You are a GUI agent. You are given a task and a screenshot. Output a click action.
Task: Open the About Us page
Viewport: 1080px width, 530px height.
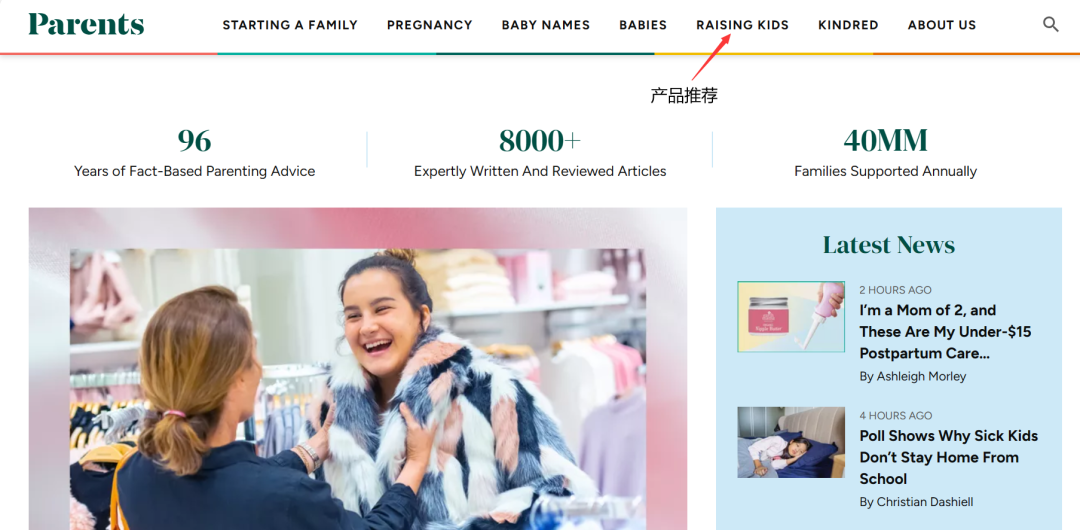coord(942,26)
